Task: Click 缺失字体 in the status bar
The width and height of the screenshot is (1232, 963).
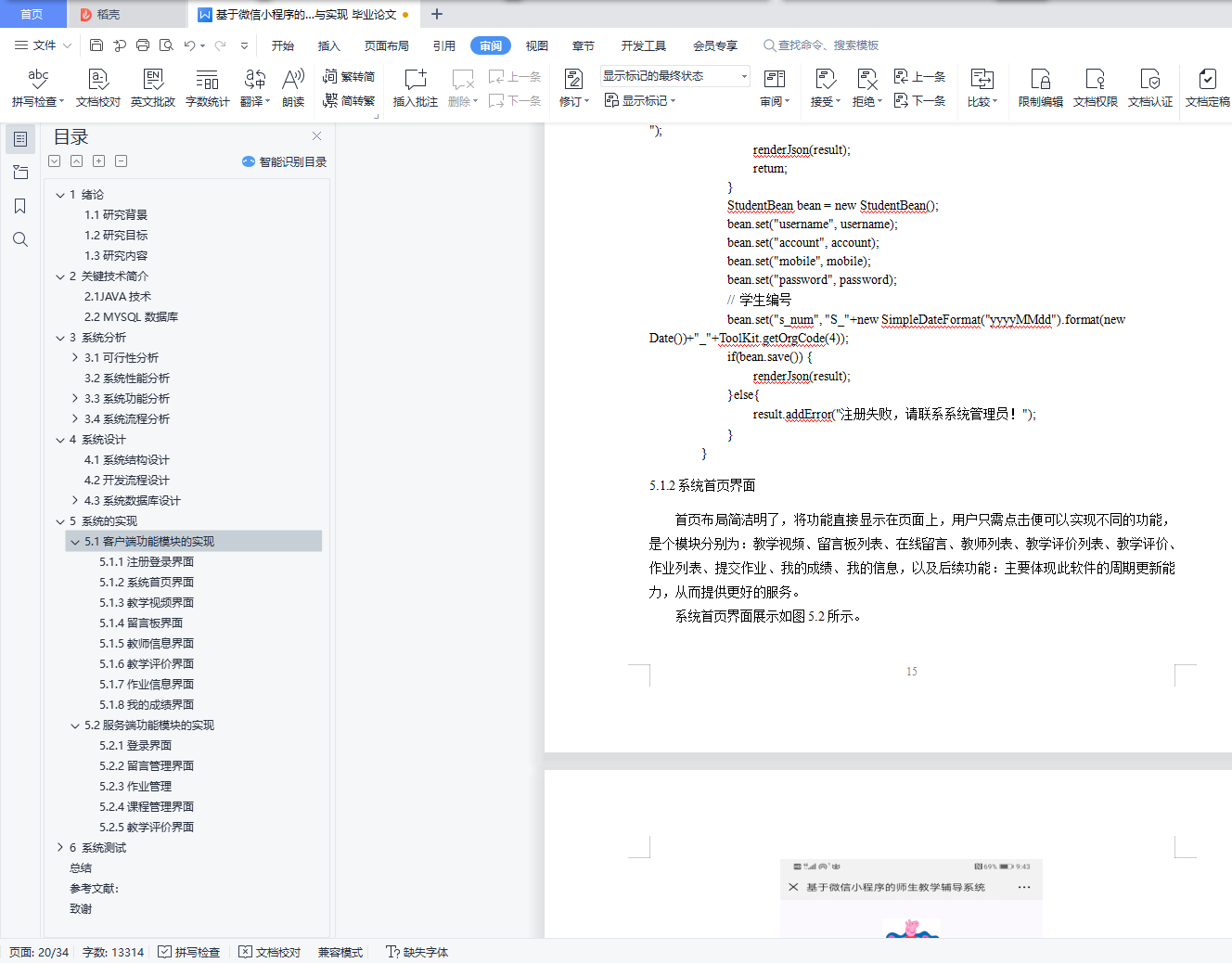Action: [x=417, y=952]
